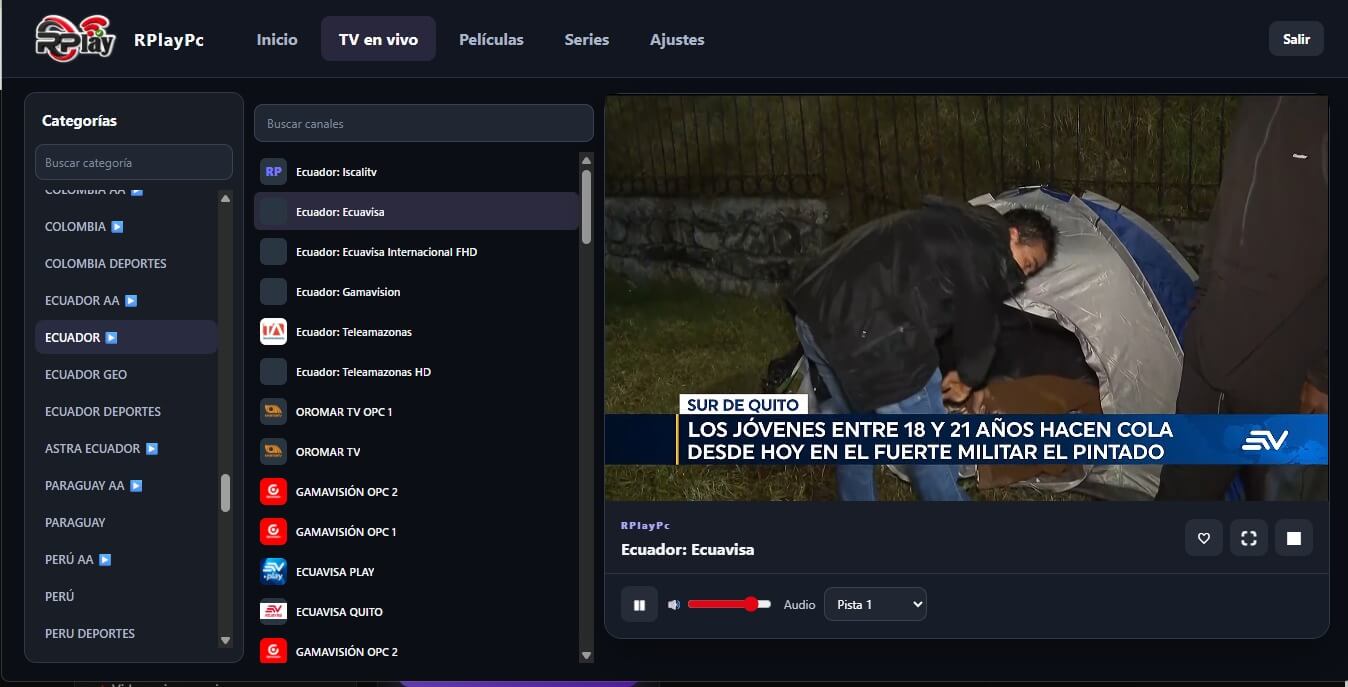The image size is (1348, 687).
Task: Play Ecuador: Ecuavisa Internacional FHD
Action: (416, 252)
